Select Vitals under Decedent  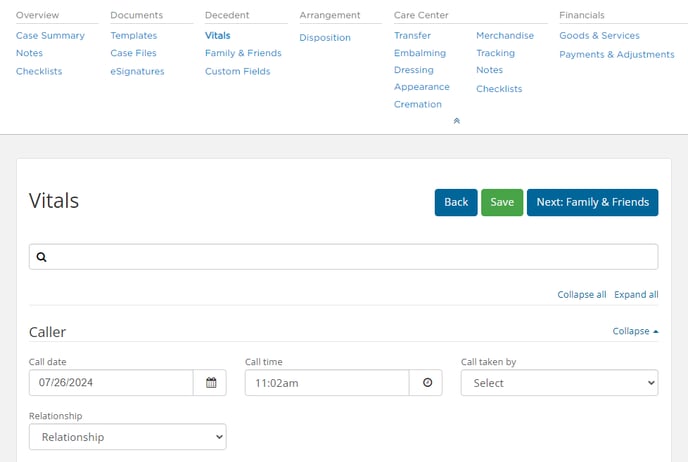218,36
